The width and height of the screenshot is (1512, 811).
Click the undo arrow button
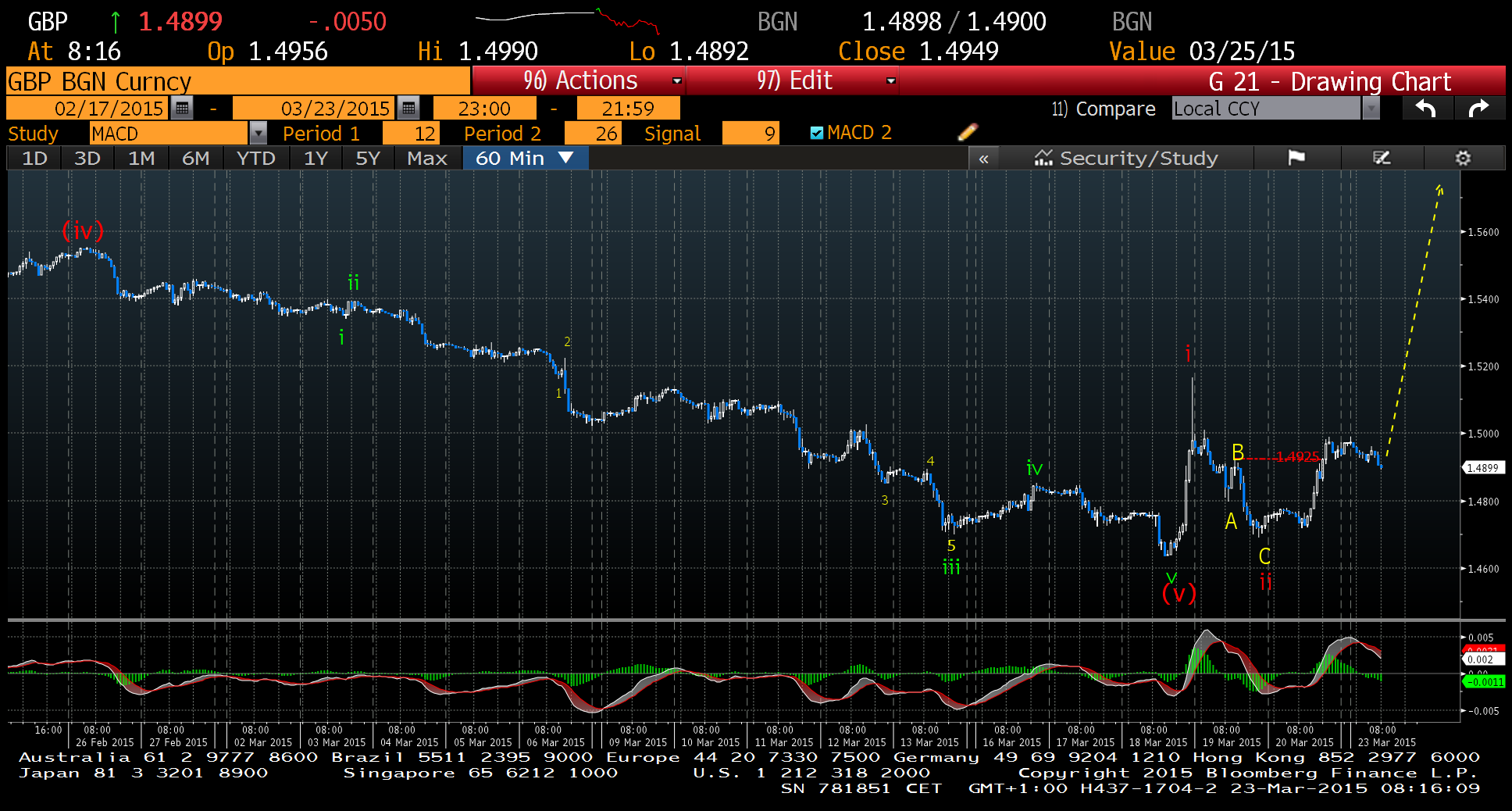(x=1426, y=109)
